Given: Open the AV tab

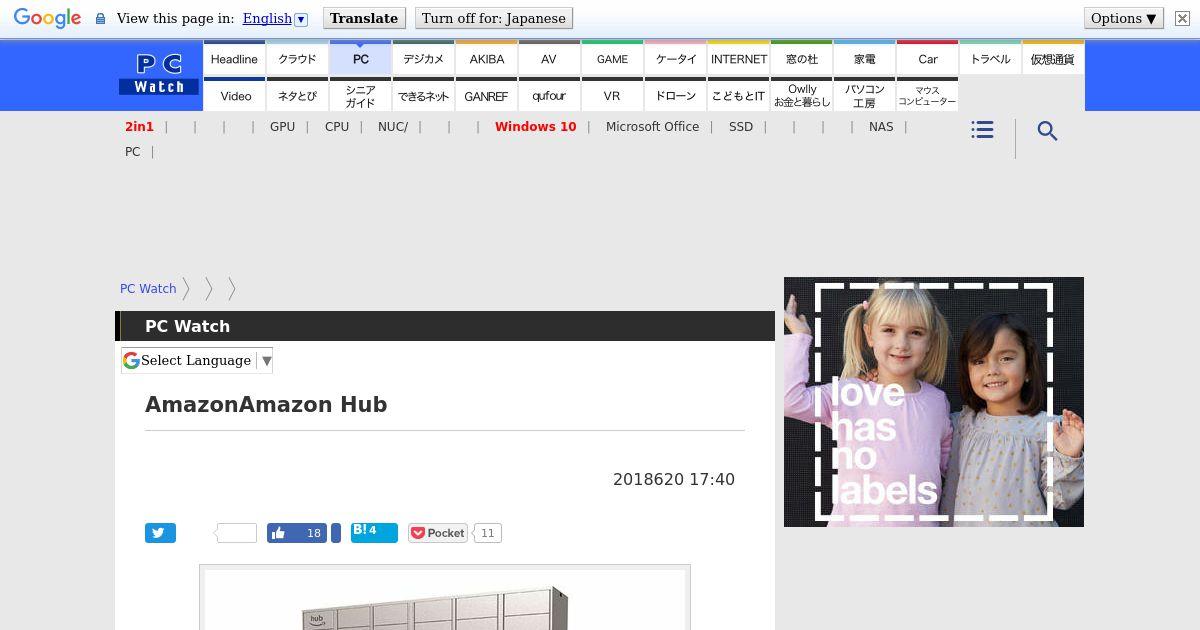Looking at the screenshot, I should coord(549,59).
